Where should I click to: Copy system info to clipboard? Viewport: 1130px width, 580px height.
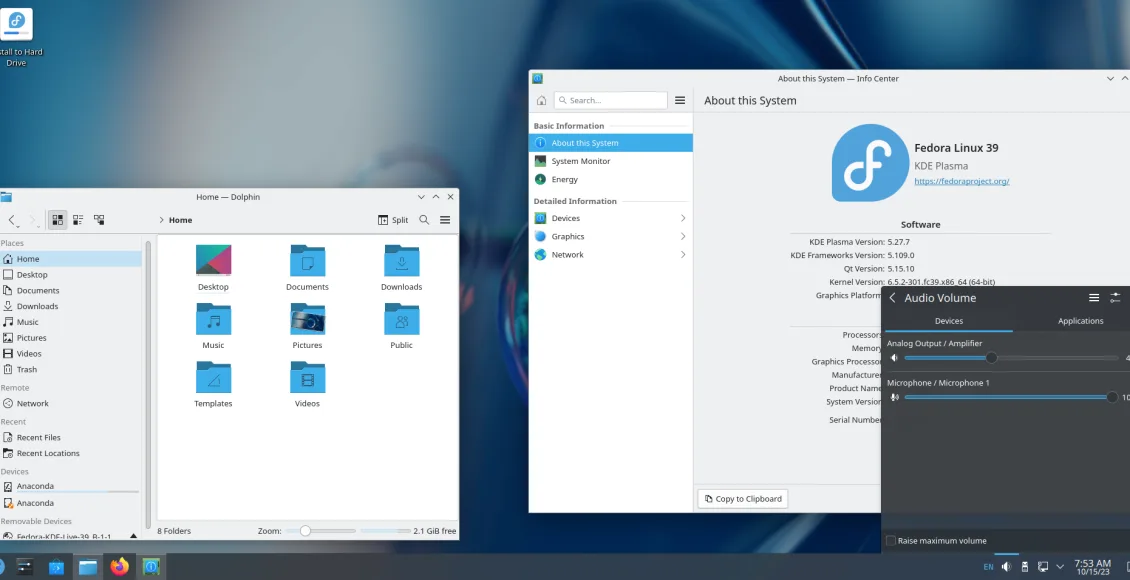742,499
